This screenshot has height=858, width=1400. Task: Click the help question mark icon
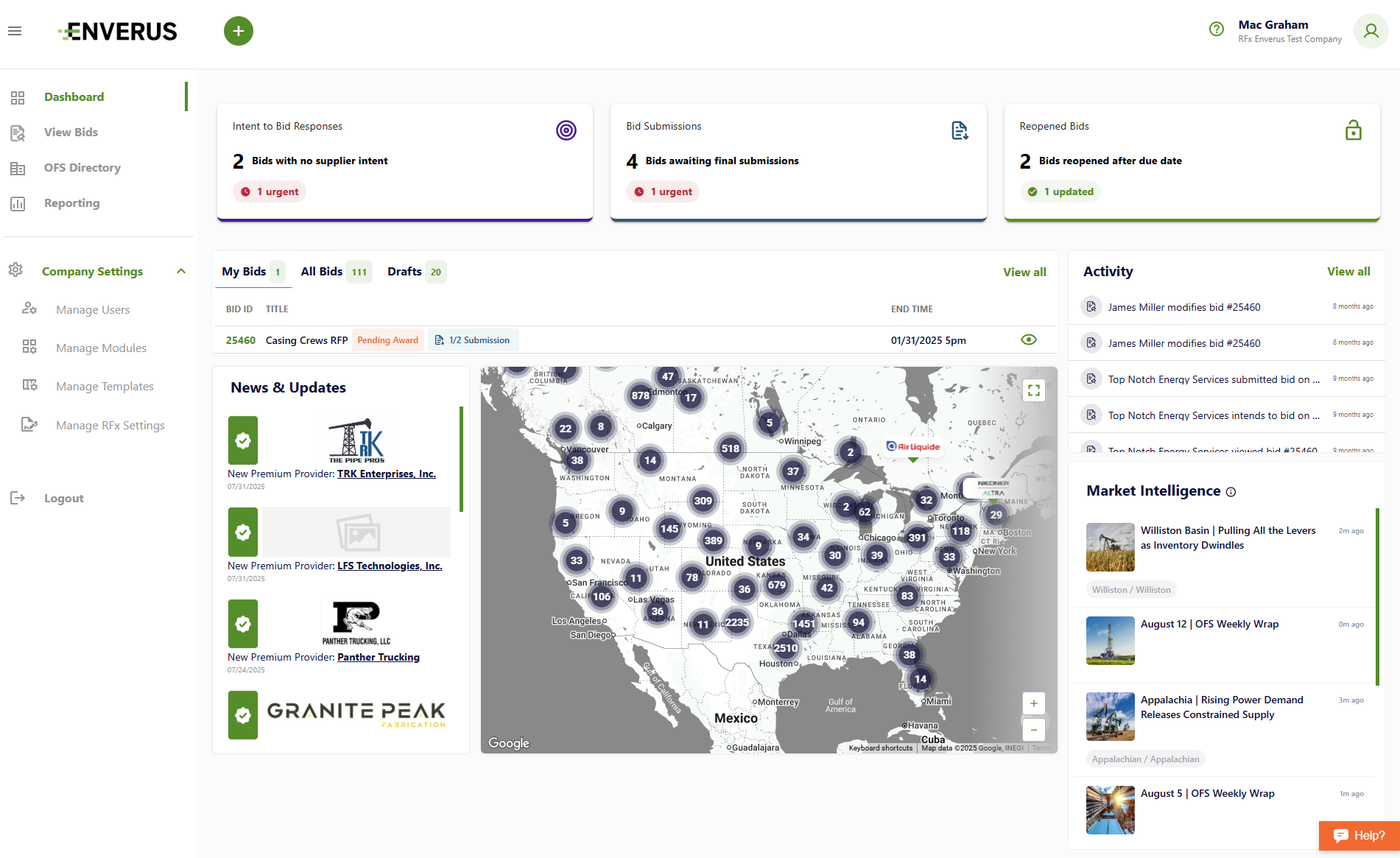(x=1216, y=29)
